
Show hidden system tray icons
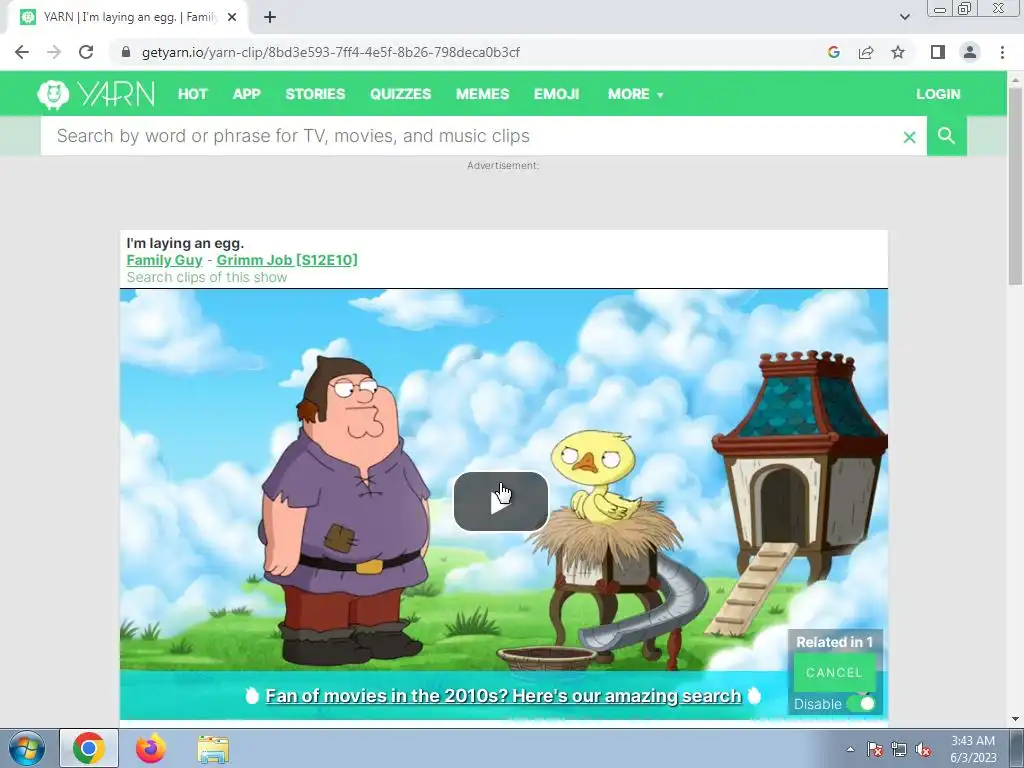(x=850, y=750)
